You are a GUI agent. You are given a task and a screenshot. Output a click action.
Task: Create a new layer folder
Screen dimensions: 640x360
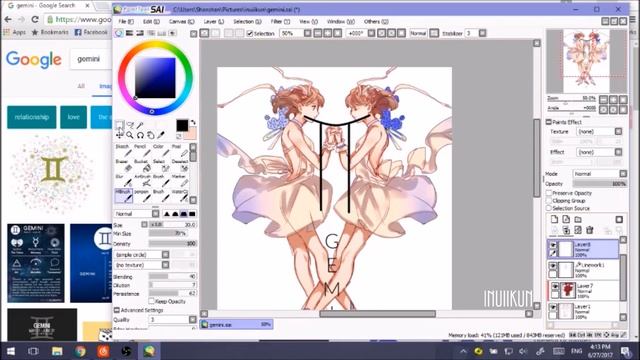[x=578, y=220]
